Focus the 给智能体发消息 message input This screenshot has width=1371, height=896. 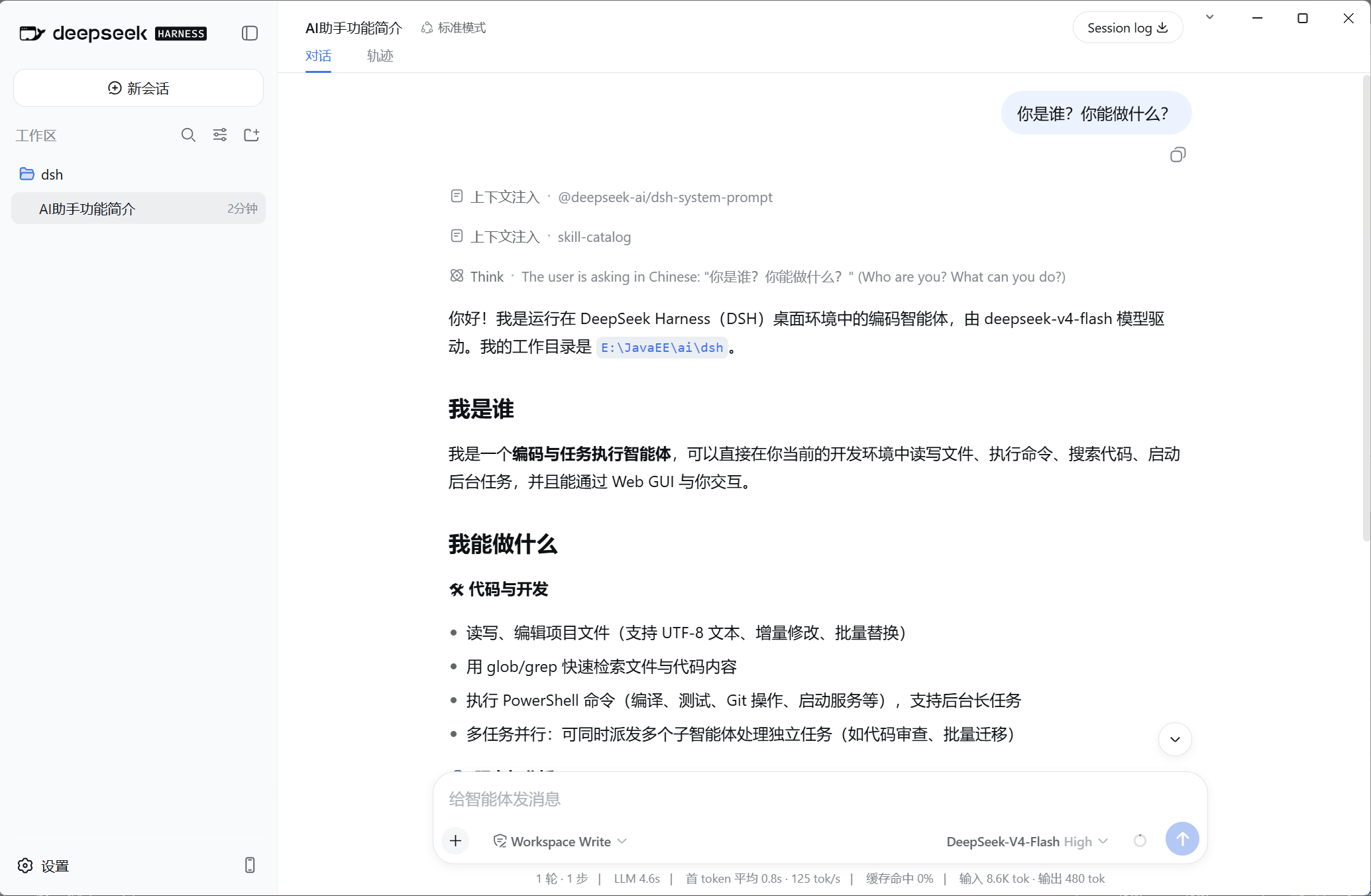tap(820, 799)
